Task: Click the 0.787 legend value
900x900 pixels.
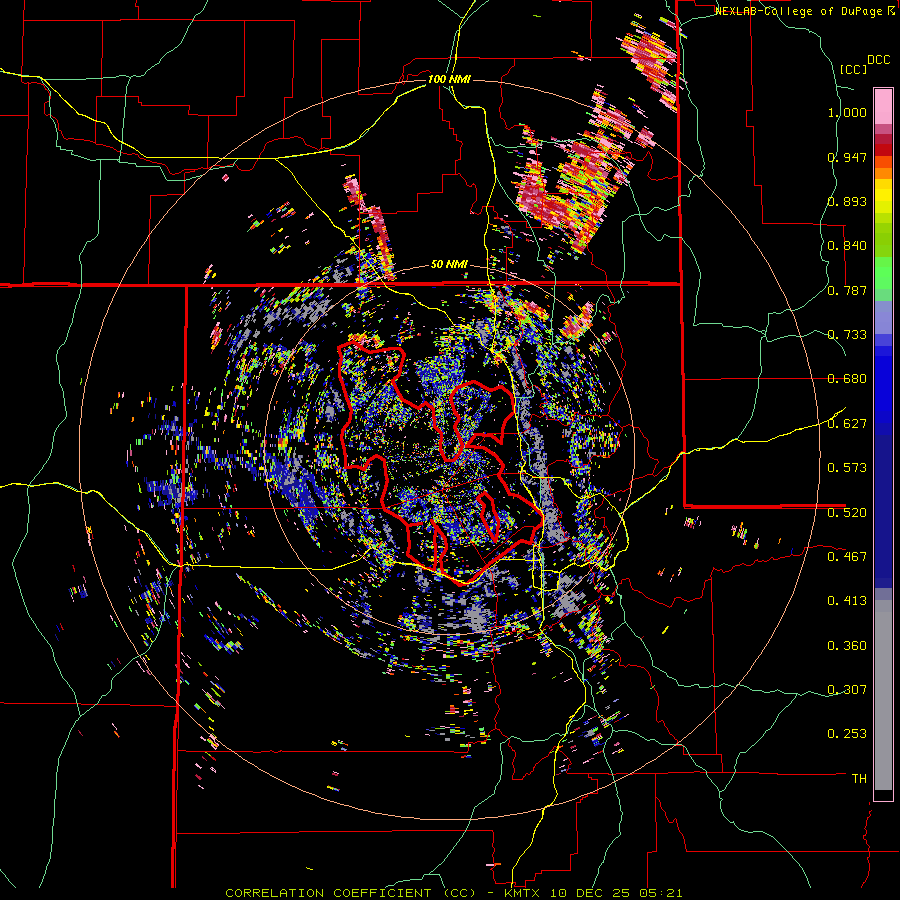Action: tap(847, 290)
